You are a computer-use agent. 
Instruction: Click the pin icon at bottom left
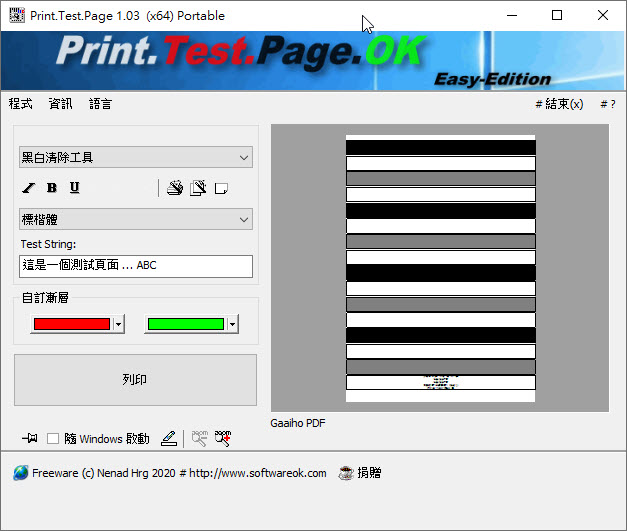point(30,438)
